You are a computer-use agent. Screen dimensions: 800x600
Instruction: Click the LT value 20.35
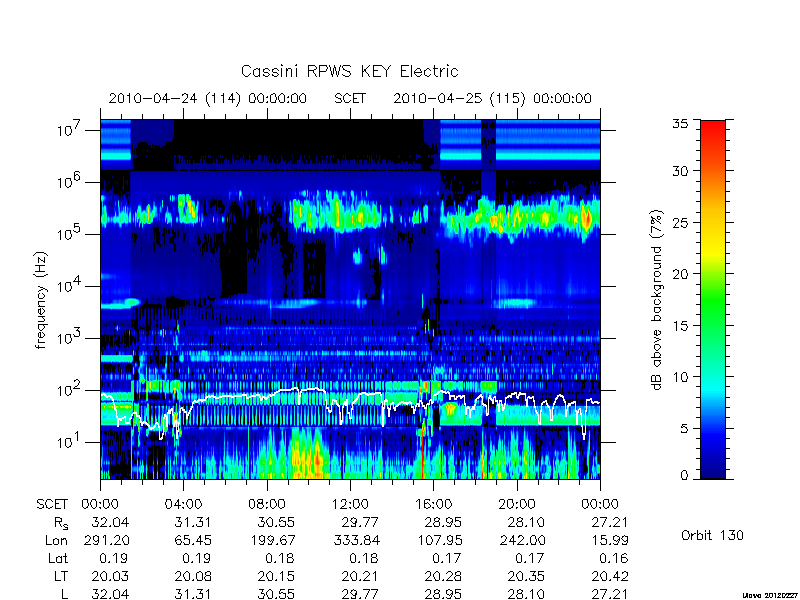(526, 576)
